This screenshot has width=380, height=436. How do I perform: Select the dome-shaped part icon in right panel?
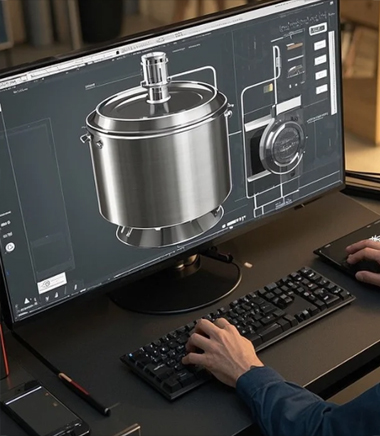(x=295, y=71)
